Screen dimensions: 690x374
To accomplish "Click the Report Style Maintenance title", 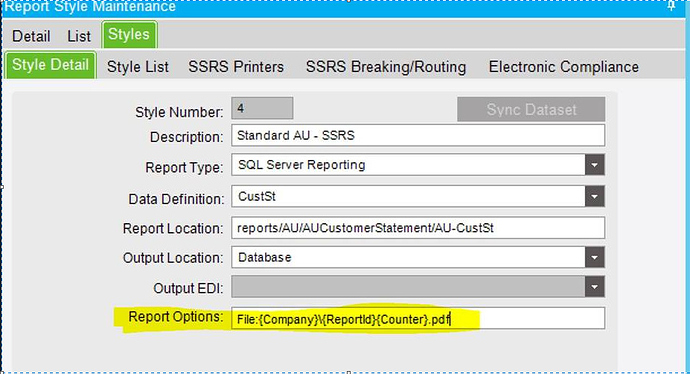I will point(90,7).
